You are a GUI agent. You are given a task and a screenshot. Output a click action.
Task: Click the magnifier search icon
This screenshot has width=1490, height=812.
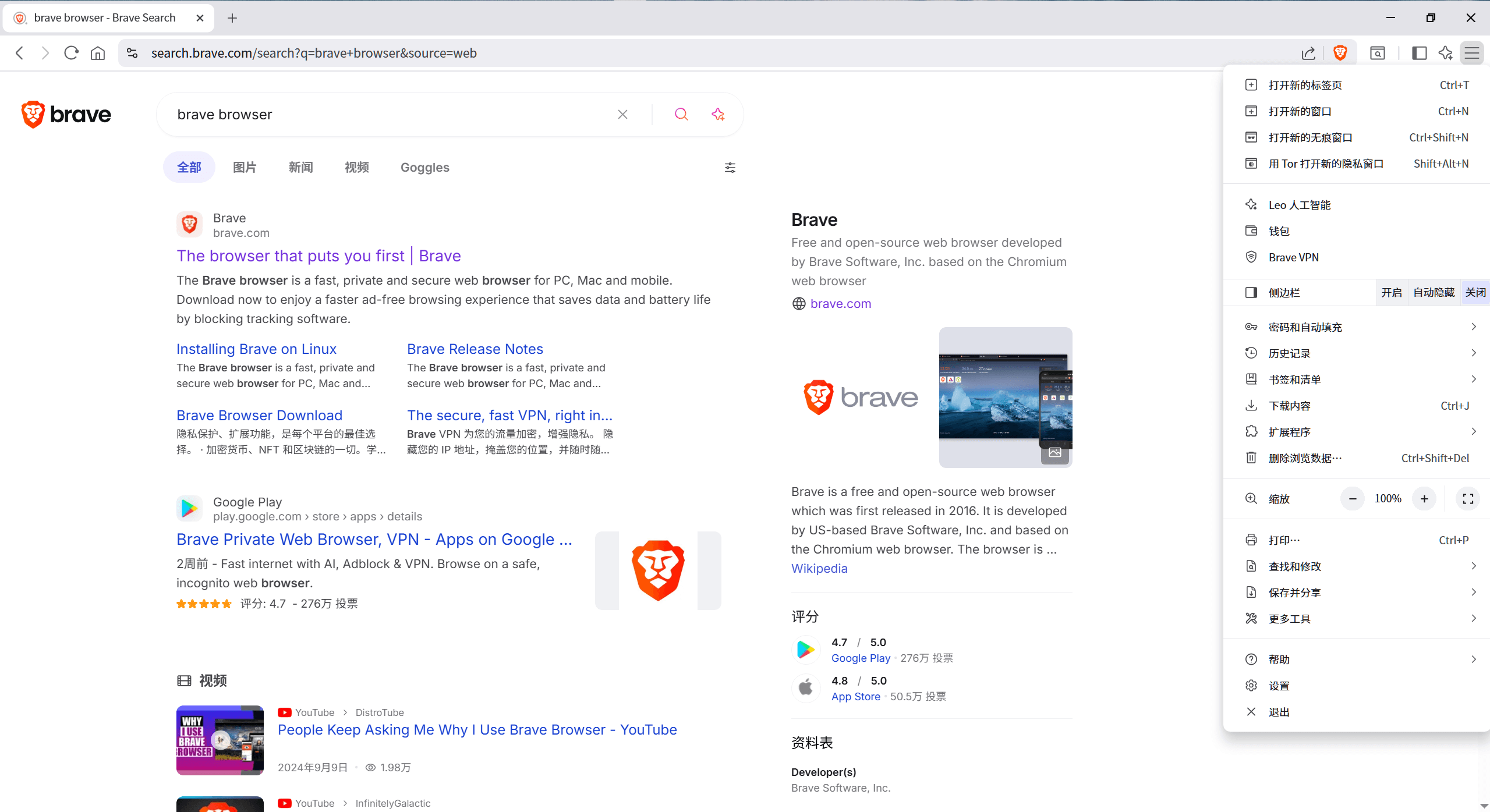click(681, 114)
